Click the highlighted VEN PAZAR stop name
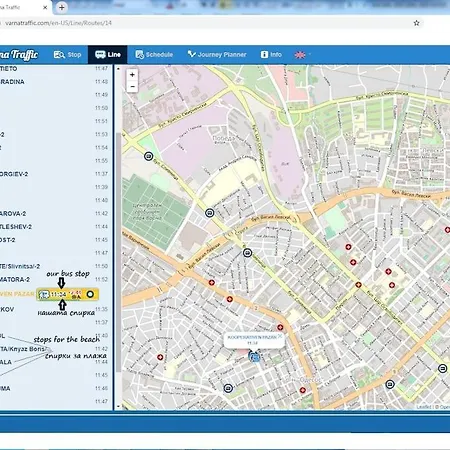 point(17,294)
